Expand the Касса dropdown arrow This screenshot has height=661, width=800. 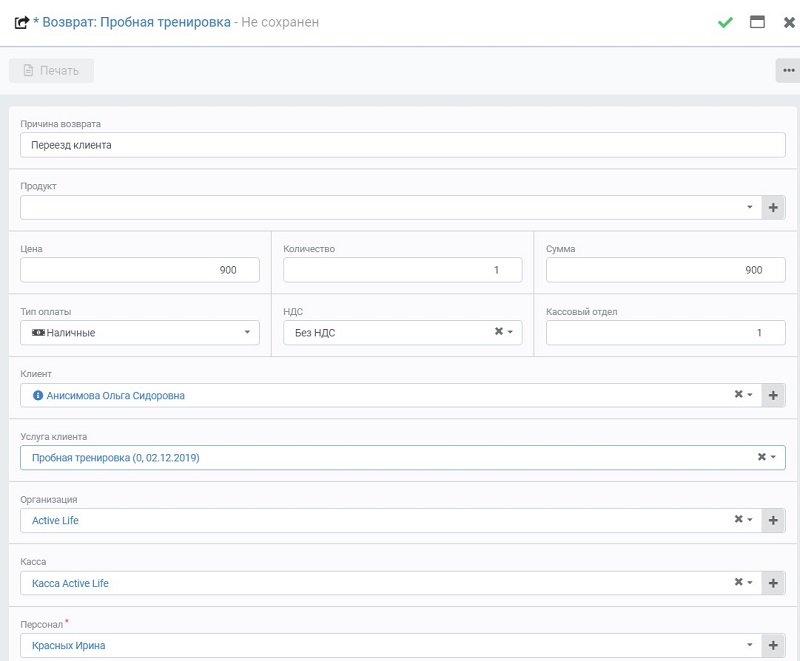(750, 582)
